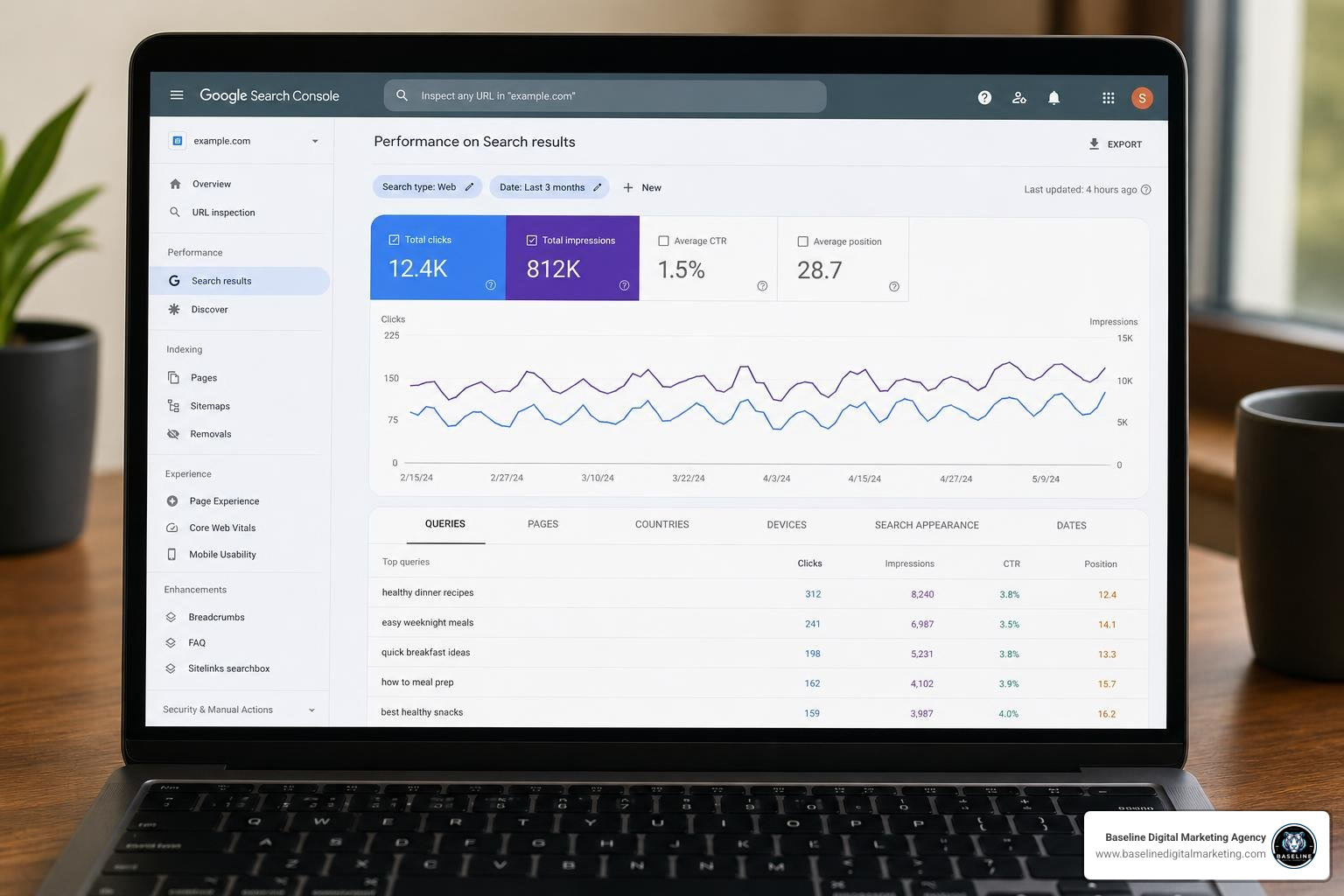Viewport: 1344px width, 896px height.
Task: Enable the Average CTR checkbox
Action: point(663,241)
